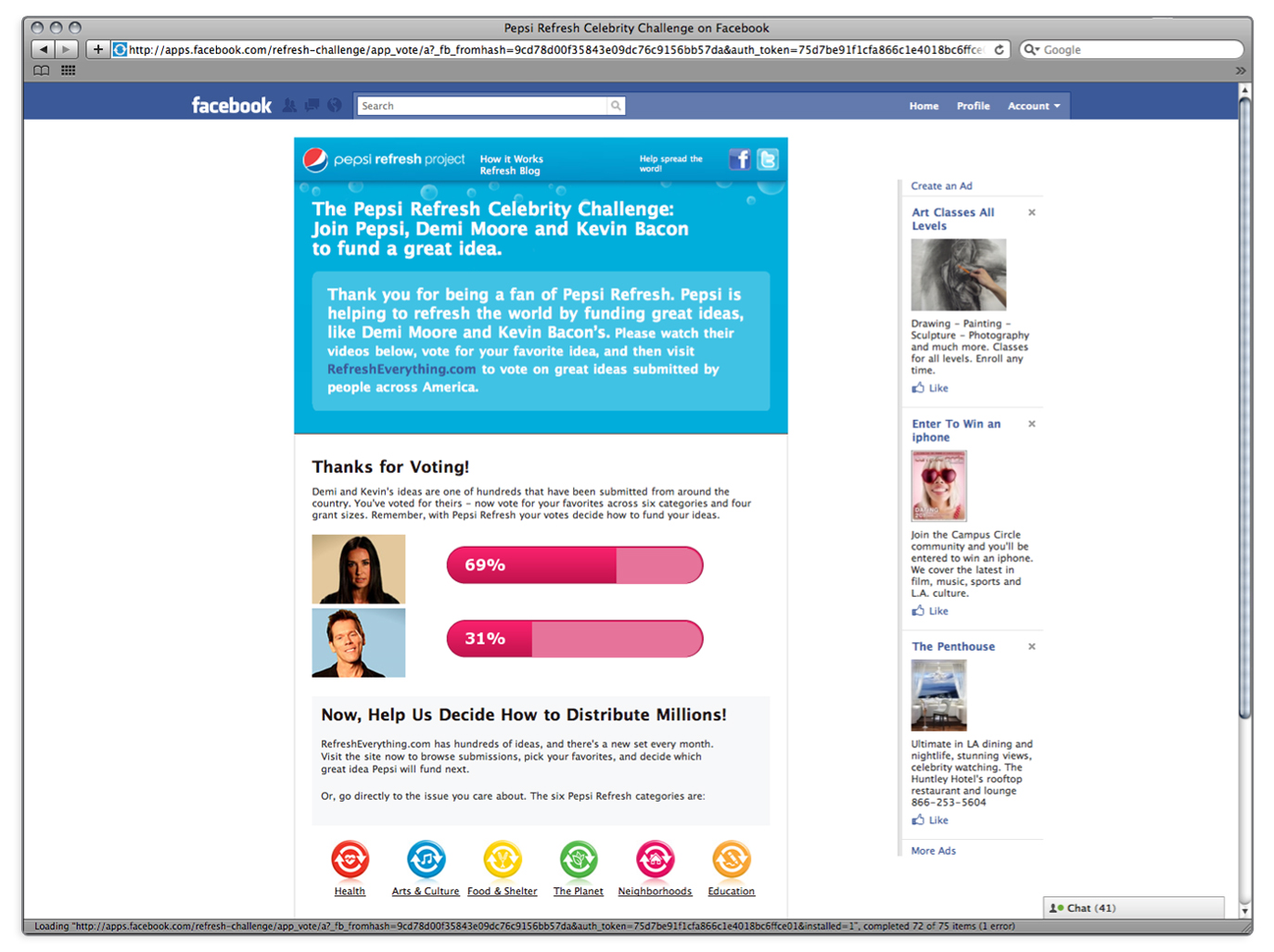Open the Bookmarks book icon

tap(42, 70)
